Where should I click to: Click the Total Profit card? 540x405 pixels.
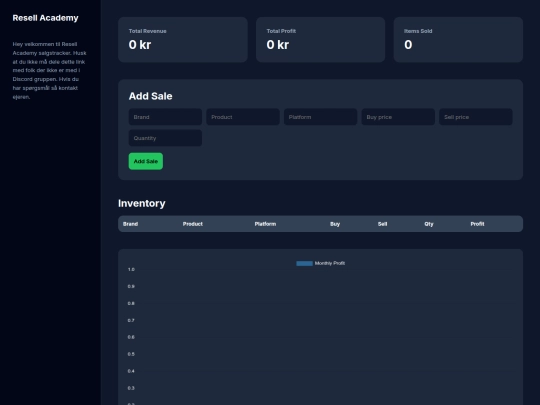[x=321, y=40]
